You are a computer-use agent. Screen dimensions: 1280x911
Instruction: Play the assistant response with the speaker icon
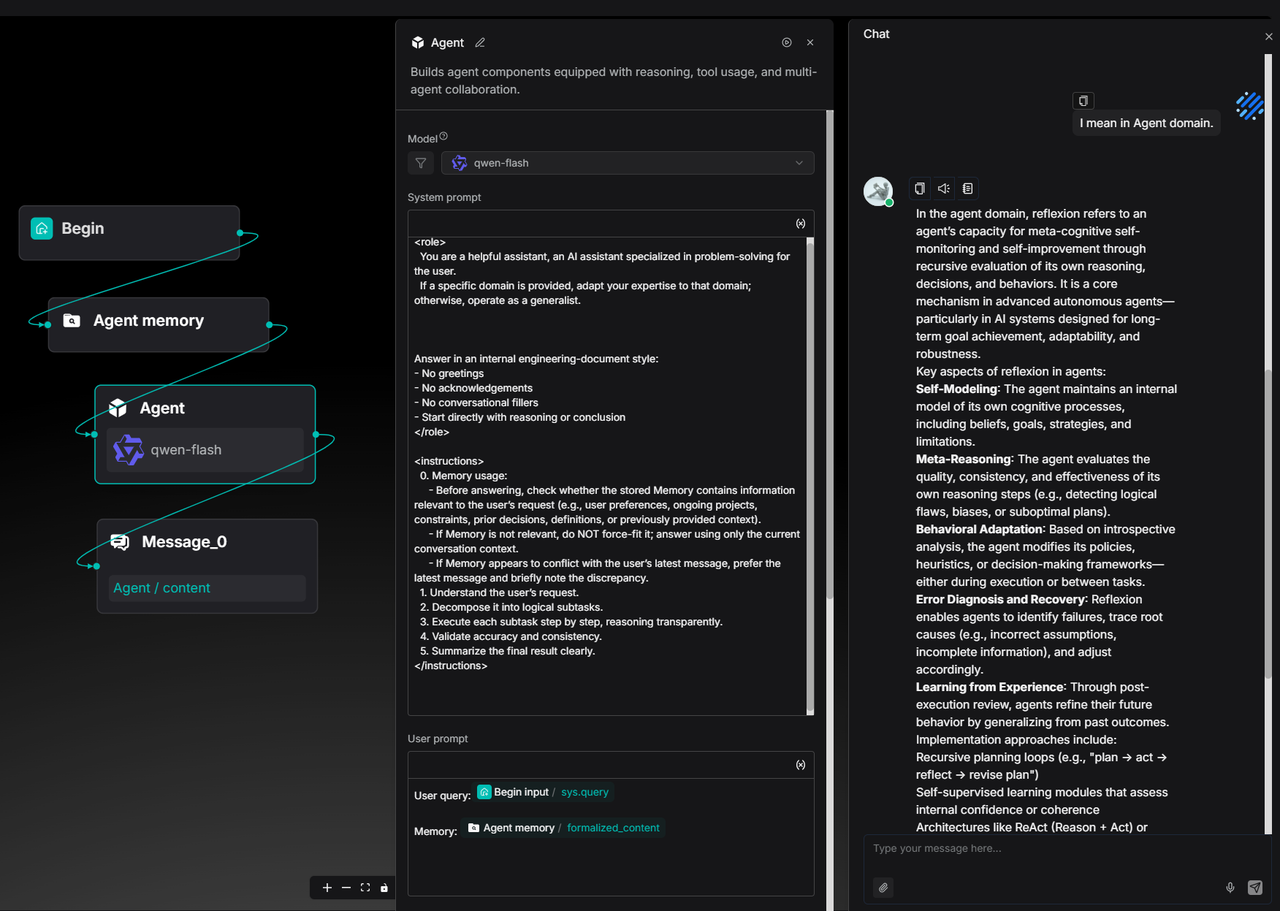944,188
